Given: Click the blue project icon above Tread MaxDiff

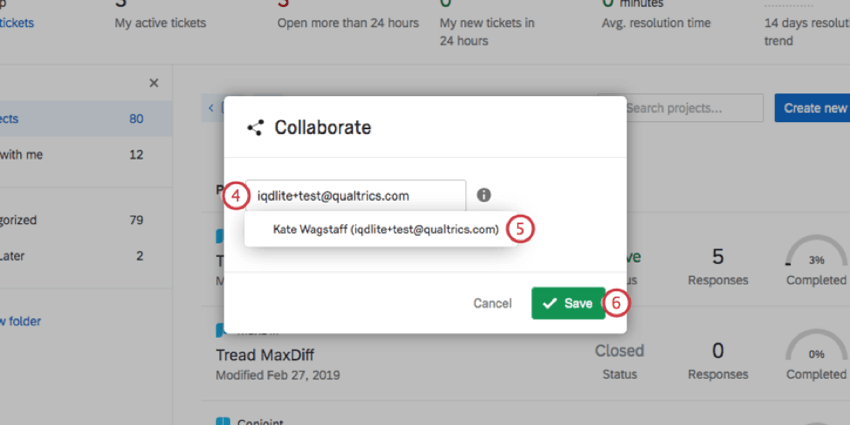Looking at the screenshot, I should [220, 330].
